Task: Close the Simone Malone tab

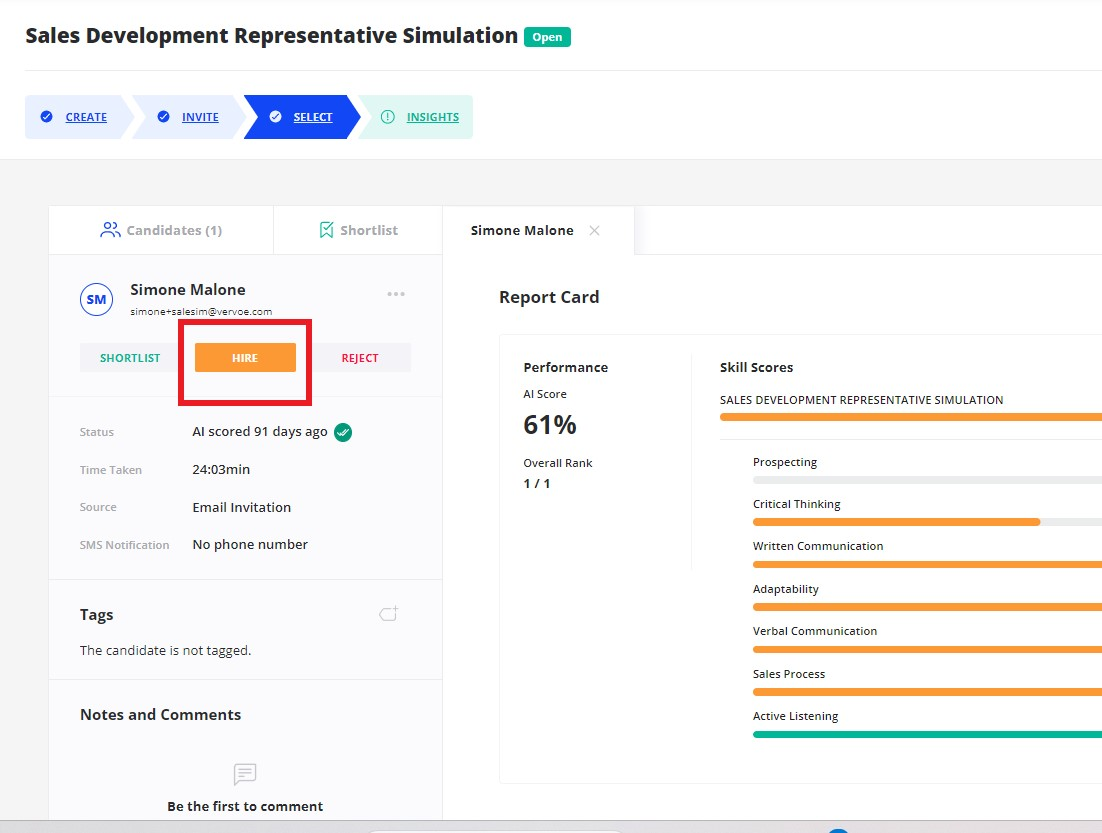Action: tap(595, 231)
